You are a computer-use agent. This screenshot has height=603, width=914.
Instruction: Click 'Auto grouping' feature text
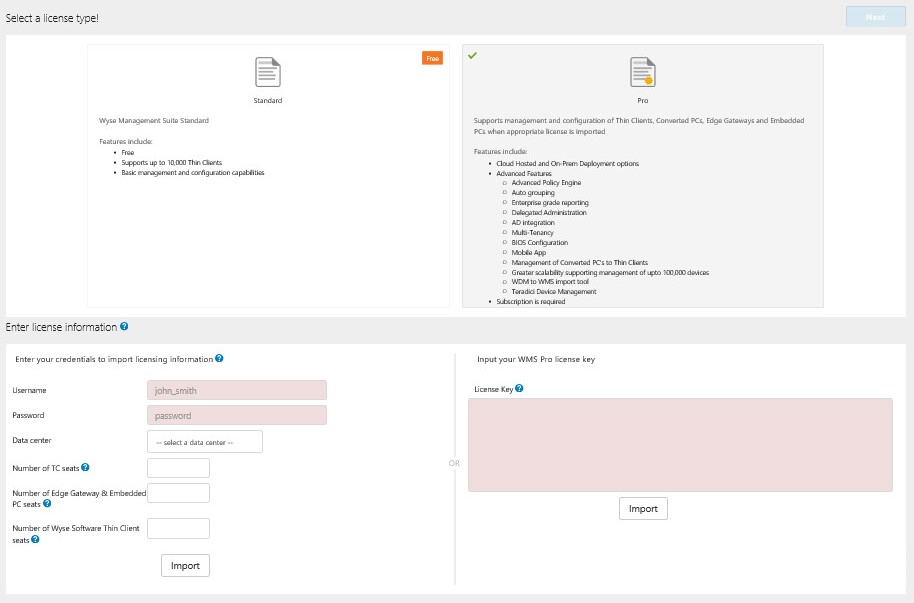533,192
